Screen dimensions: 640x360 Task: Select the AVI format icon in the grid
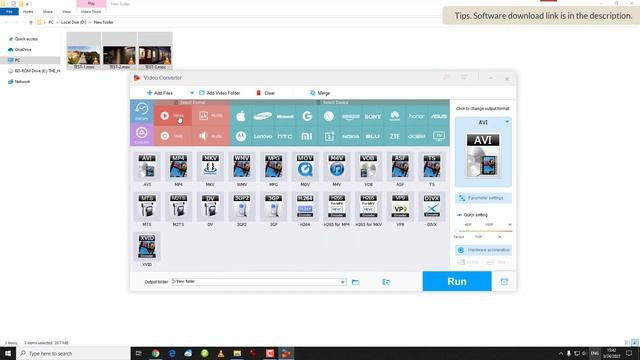point(147,167)
